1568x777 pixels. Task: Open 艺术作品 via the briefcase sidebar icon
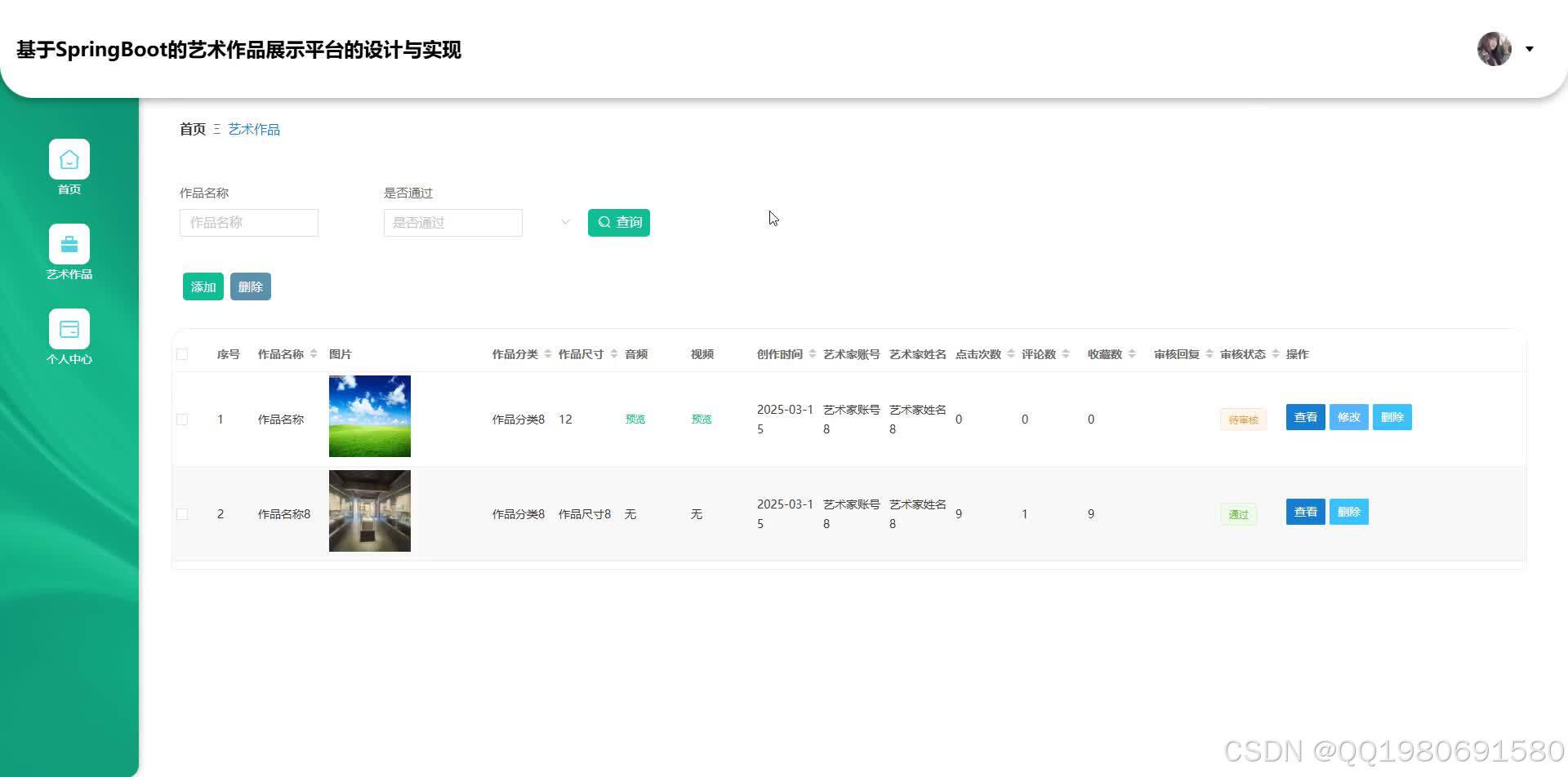tap(69, 243)
